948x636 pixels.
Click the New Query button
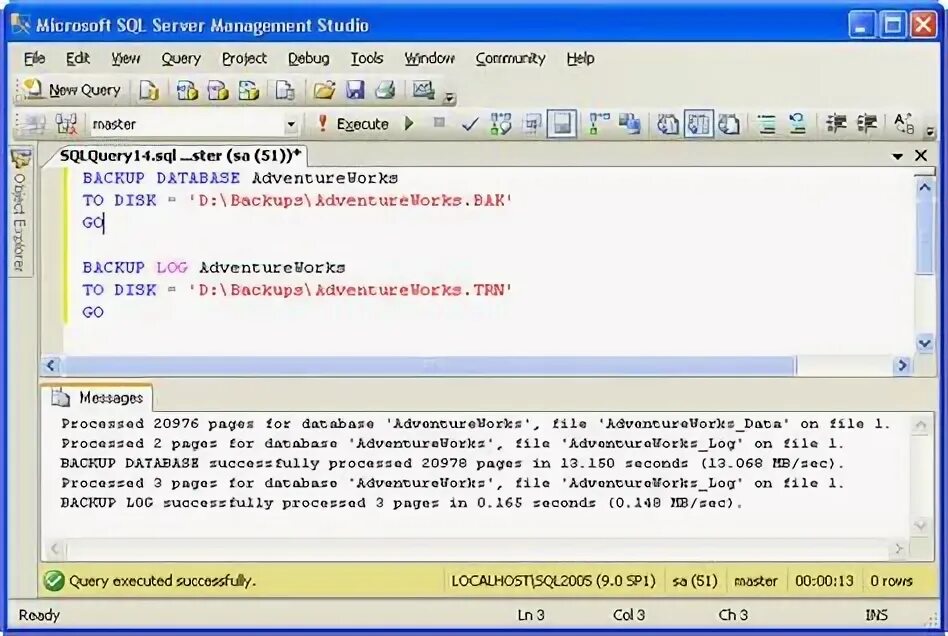click(x=73, y=90)
